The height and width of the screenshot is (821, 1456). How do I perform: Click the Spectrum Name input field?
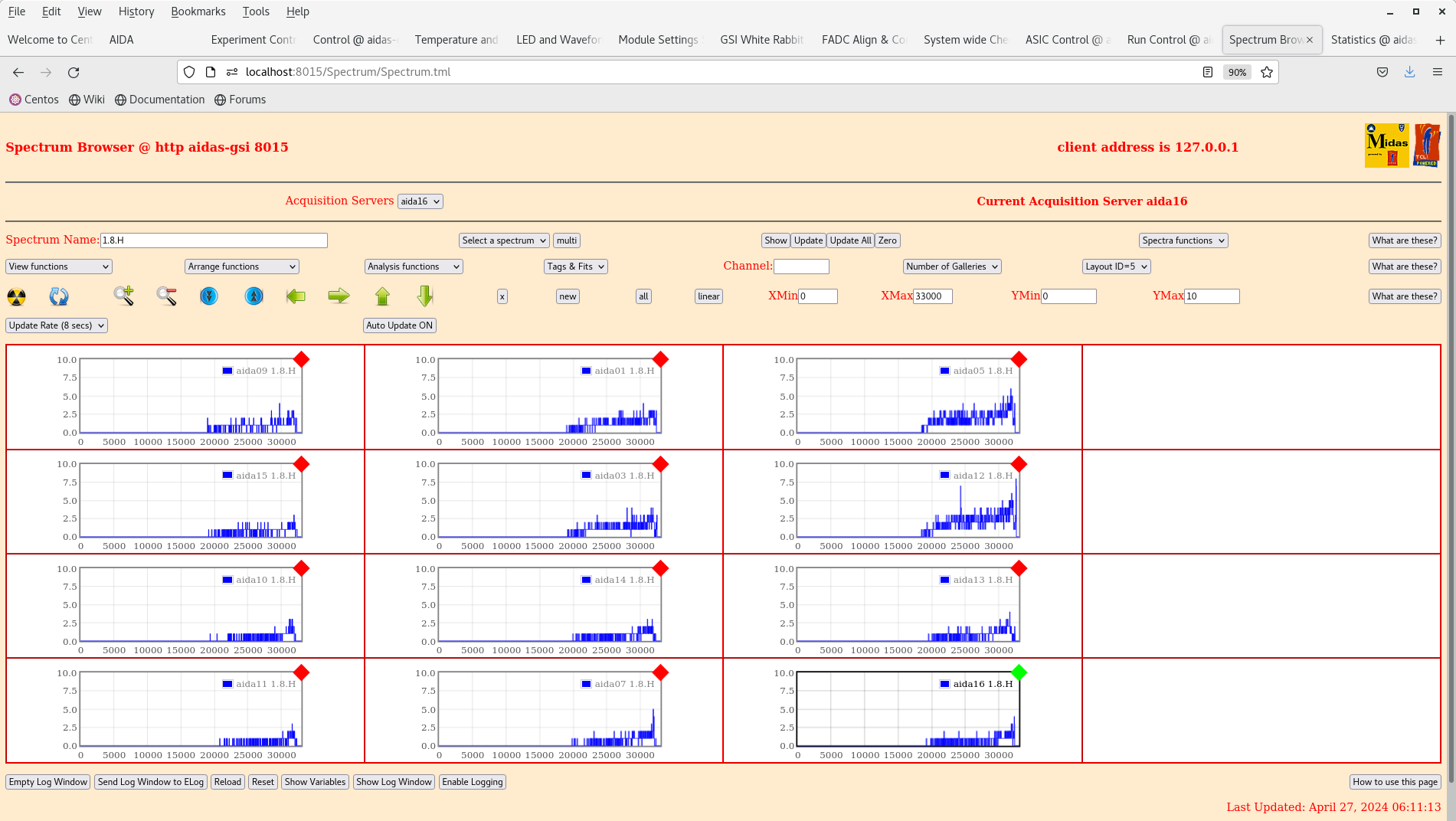coord(214,240)
